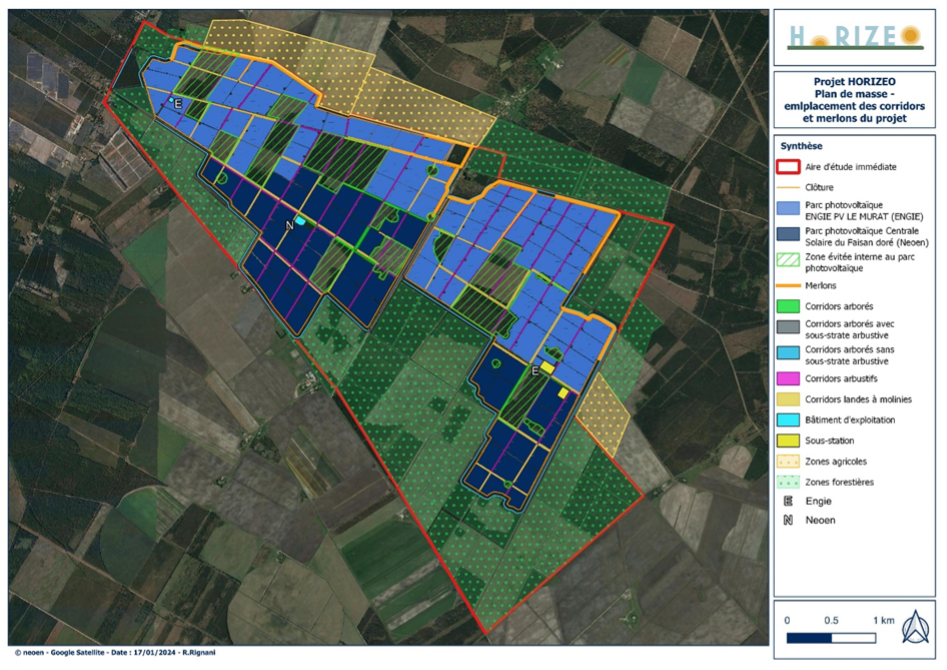
Task: Click the ENGIE PV Le Murat blue swatch
Action: point(789,209)
